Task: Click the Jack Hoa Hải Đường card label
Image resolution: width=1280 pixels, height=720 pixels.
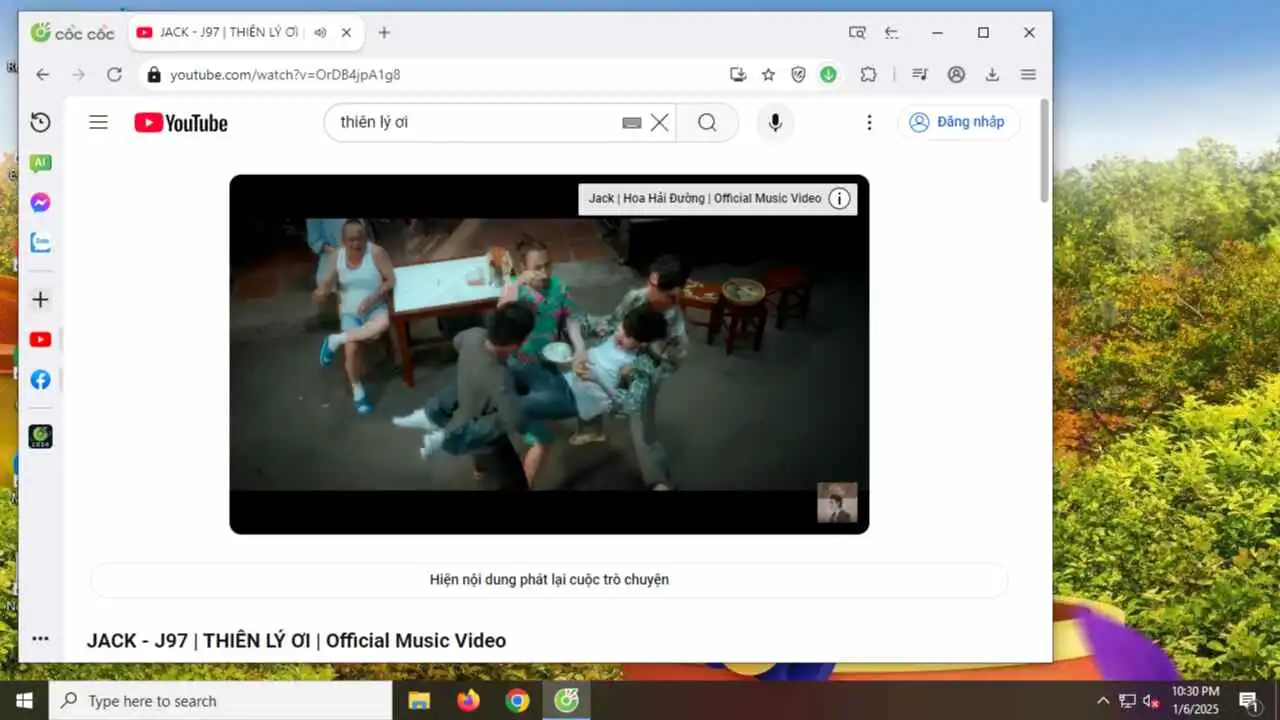Action: (x=705, y=198)
